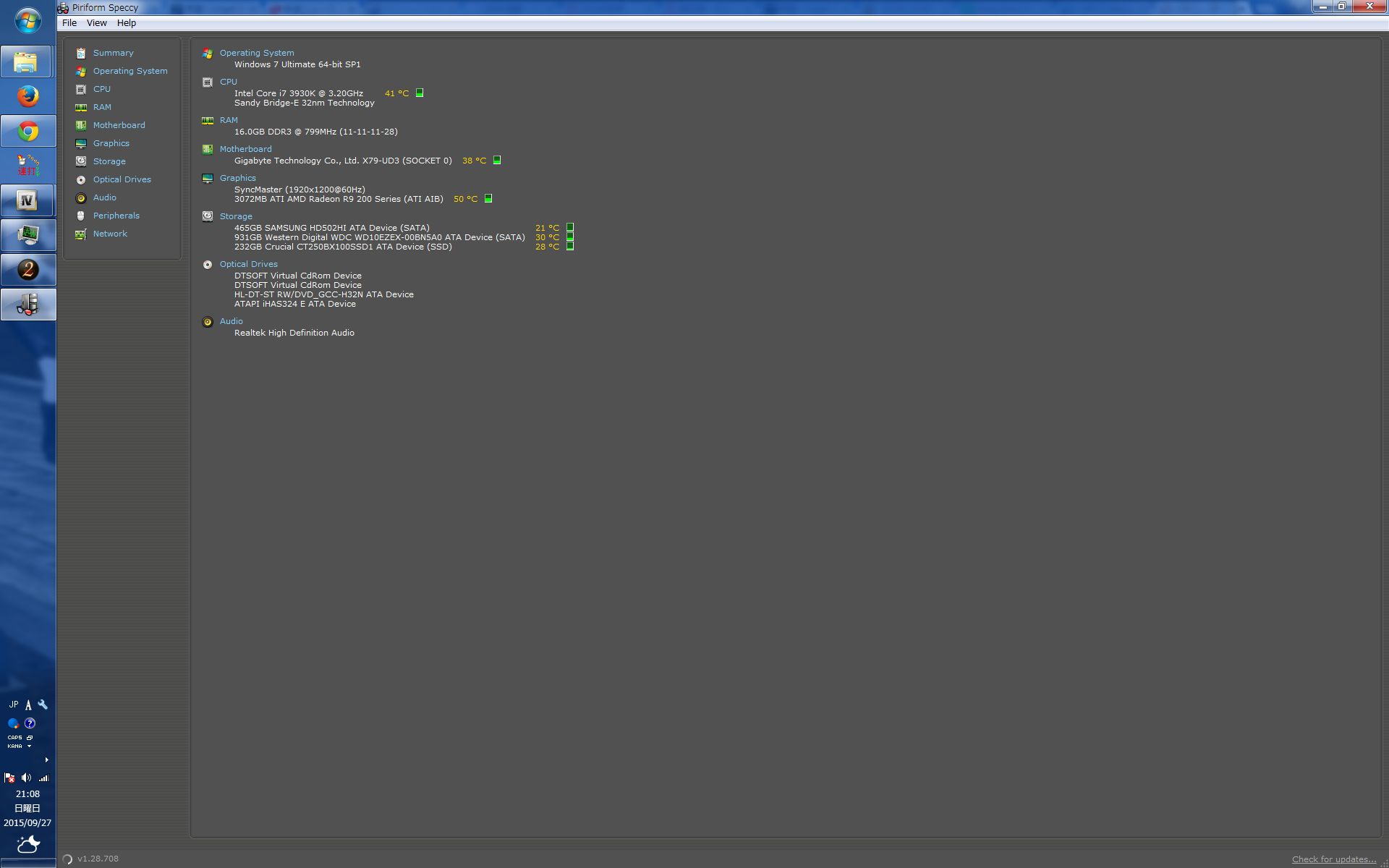Click the Optical Drives disc icon in sidebar
Image resolution: width=1389 pixels, height=868 pixels.
81,179
